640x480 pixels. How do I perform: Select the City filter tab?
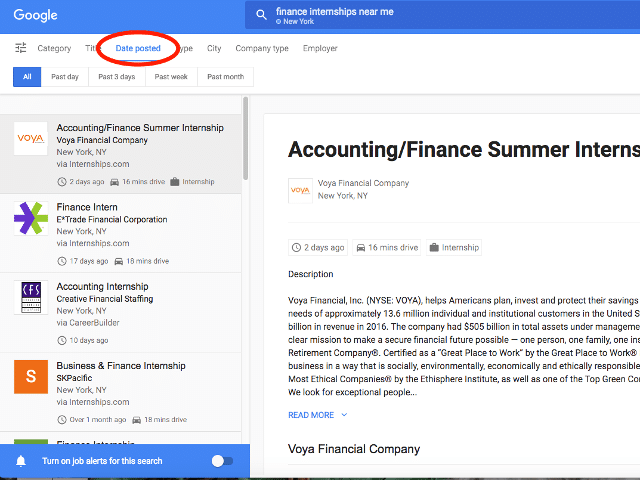(x=214, y=48)
